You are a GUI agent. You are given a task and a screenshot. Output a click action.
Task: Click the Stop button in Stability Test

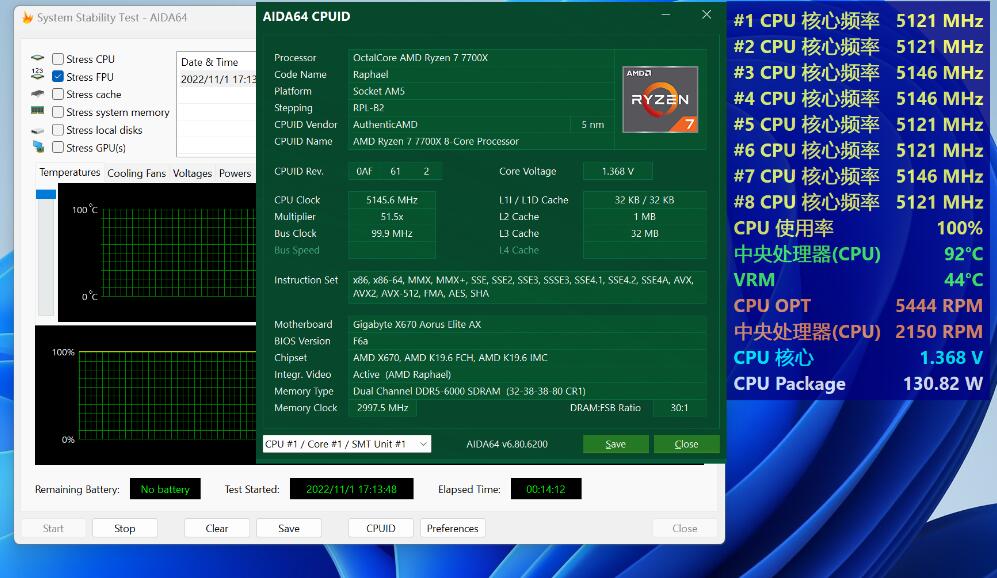[125, 528]
